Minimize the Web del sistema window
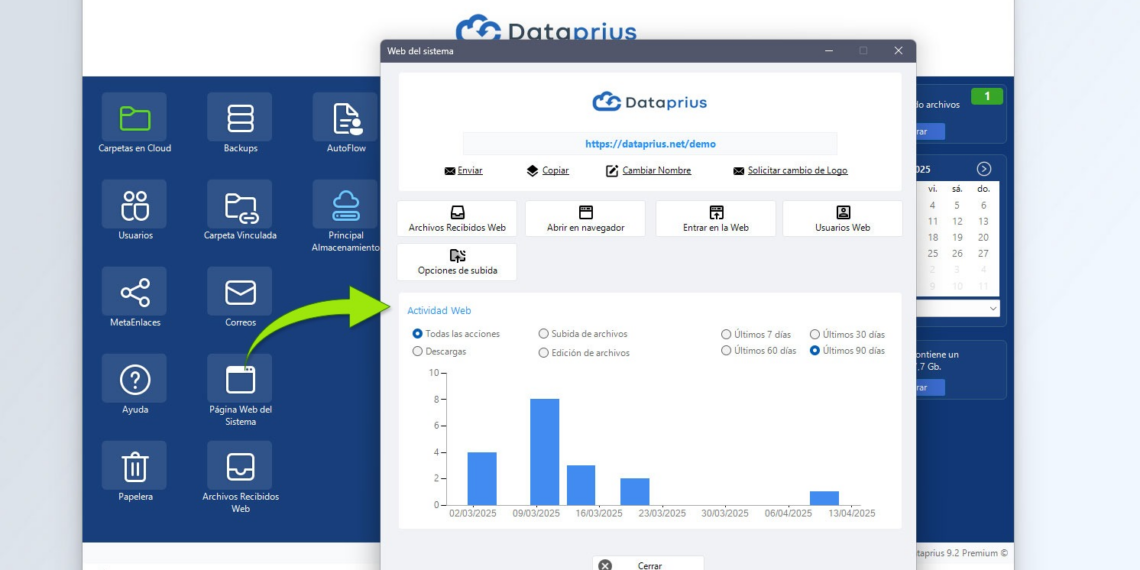This screenshot has width=1140, height=570. (829, 51)
